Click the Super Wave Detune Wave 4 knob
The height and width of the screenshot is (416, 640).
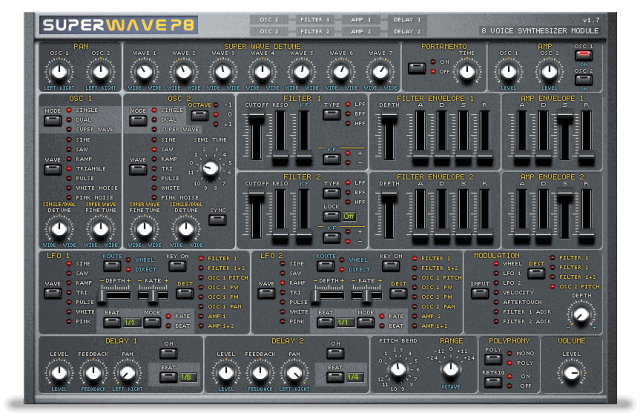click(x=262, y=72)
